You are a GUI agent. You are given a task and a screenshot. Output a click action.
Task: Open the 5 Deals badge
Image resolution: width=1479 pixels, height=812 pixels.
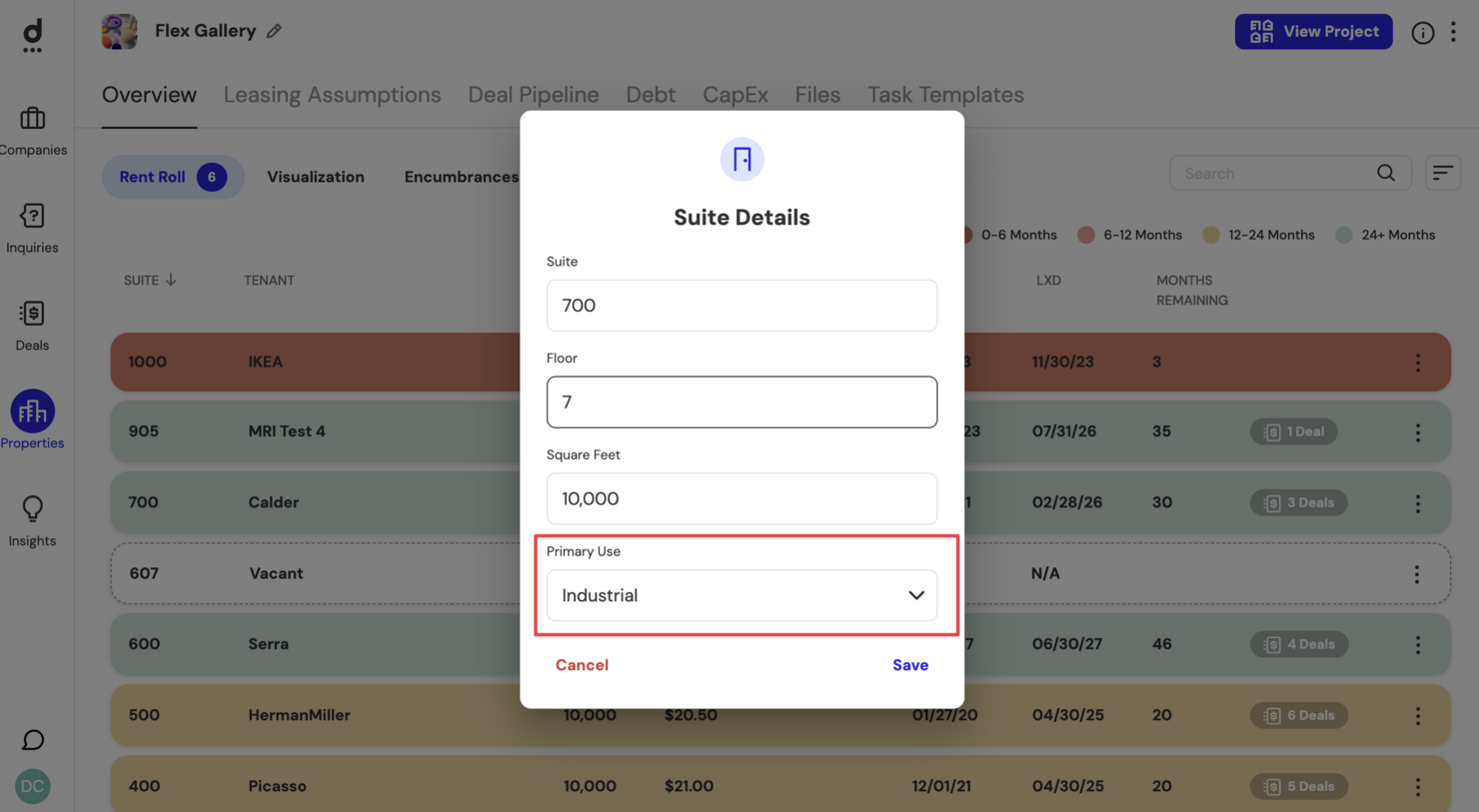tap(1298, 786)
